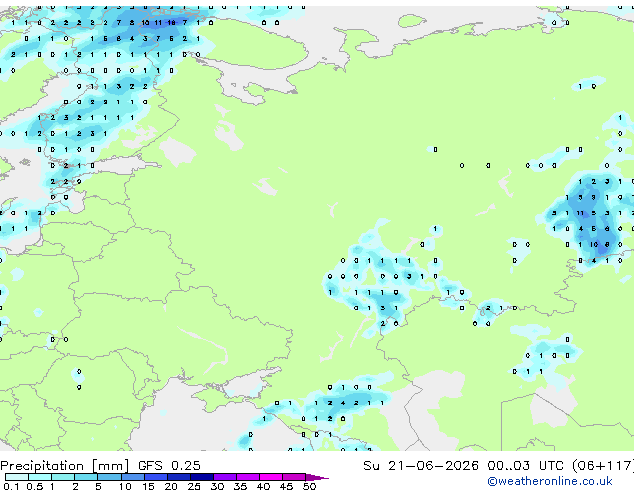Click the legend scale label "25"
Screen dimensions: 634x490
point(194,486)
